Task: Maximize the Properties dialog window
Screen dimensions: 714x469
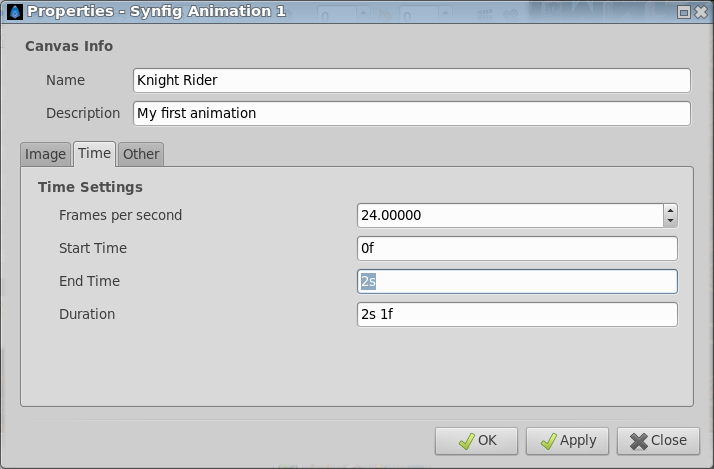Action: point(683,12)
